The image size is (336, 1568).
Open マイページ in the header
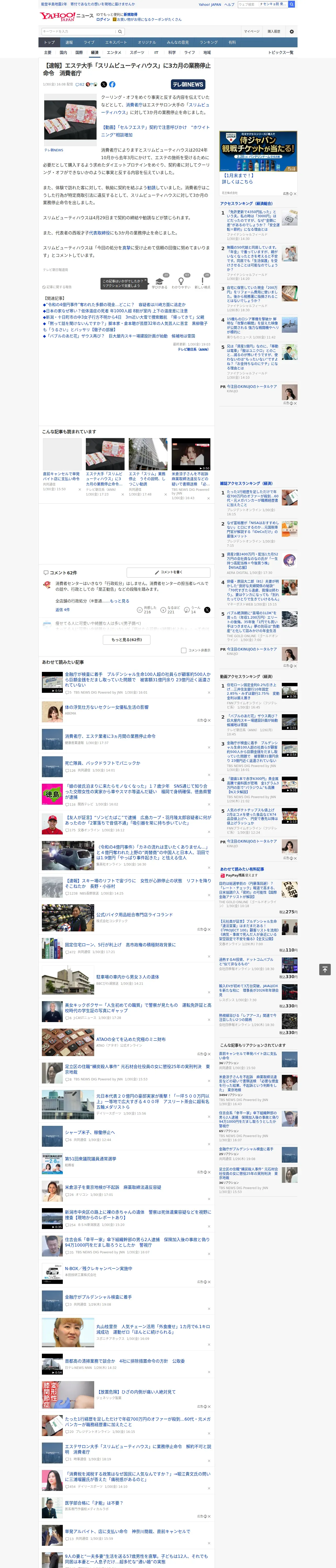click(x=252, y=32)
